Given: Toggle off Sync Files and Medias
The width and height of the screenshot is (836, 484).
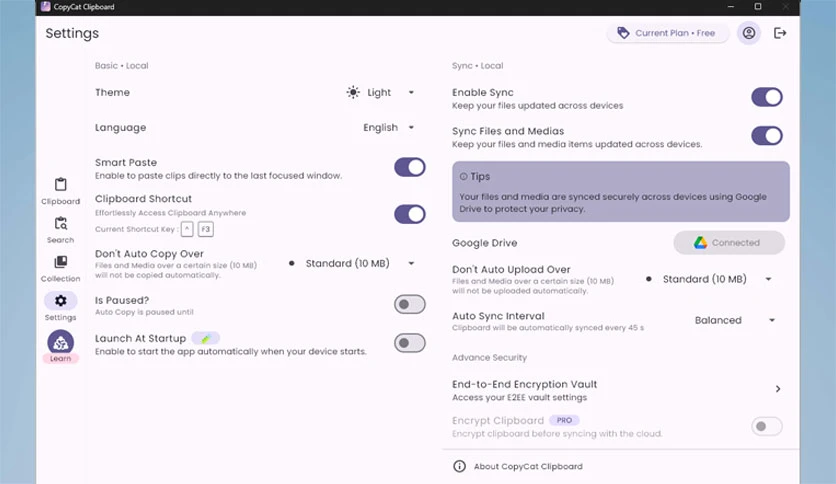Looking at the screenshot, I should pyautogui.click(x=767, y=135).
